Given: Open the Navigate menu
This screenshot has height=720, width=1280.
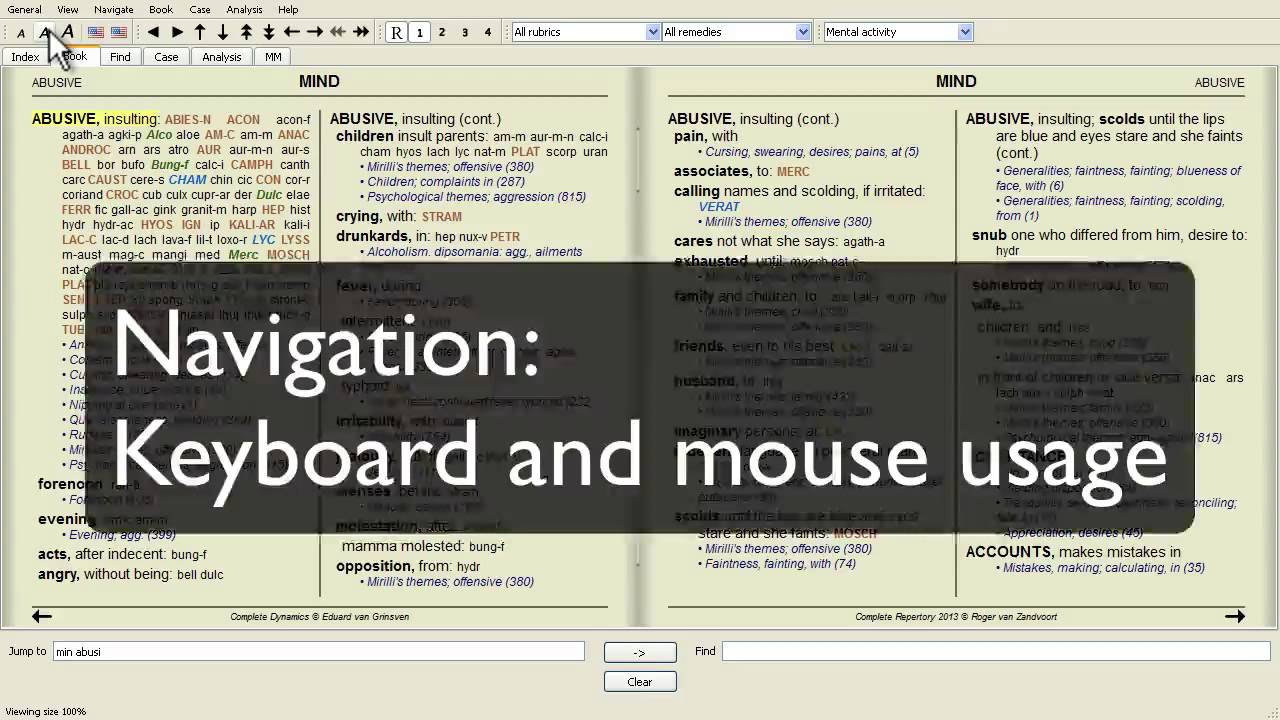Looking at the screenshot, I should click(113, 9).
